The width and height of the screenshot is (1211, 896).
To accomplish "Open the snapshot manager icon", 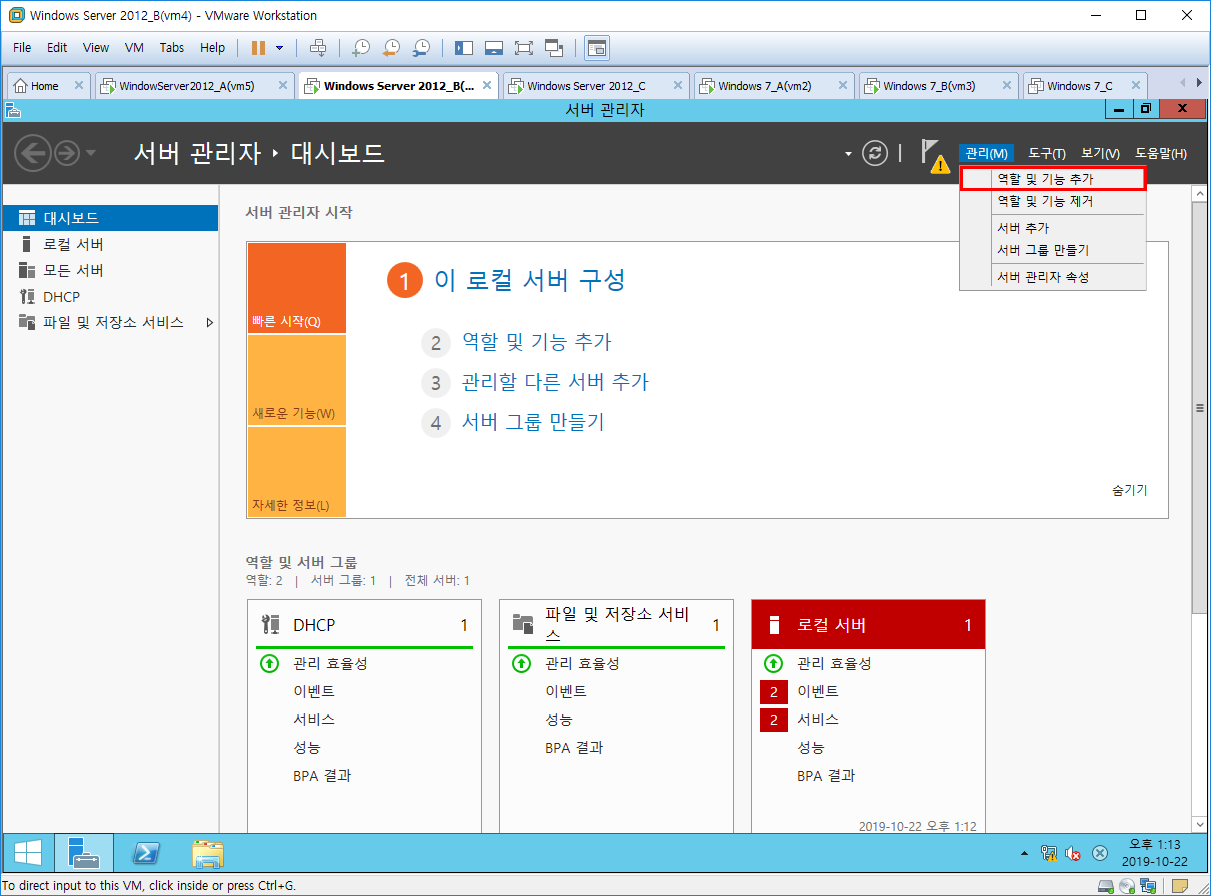I will [422, 47].
